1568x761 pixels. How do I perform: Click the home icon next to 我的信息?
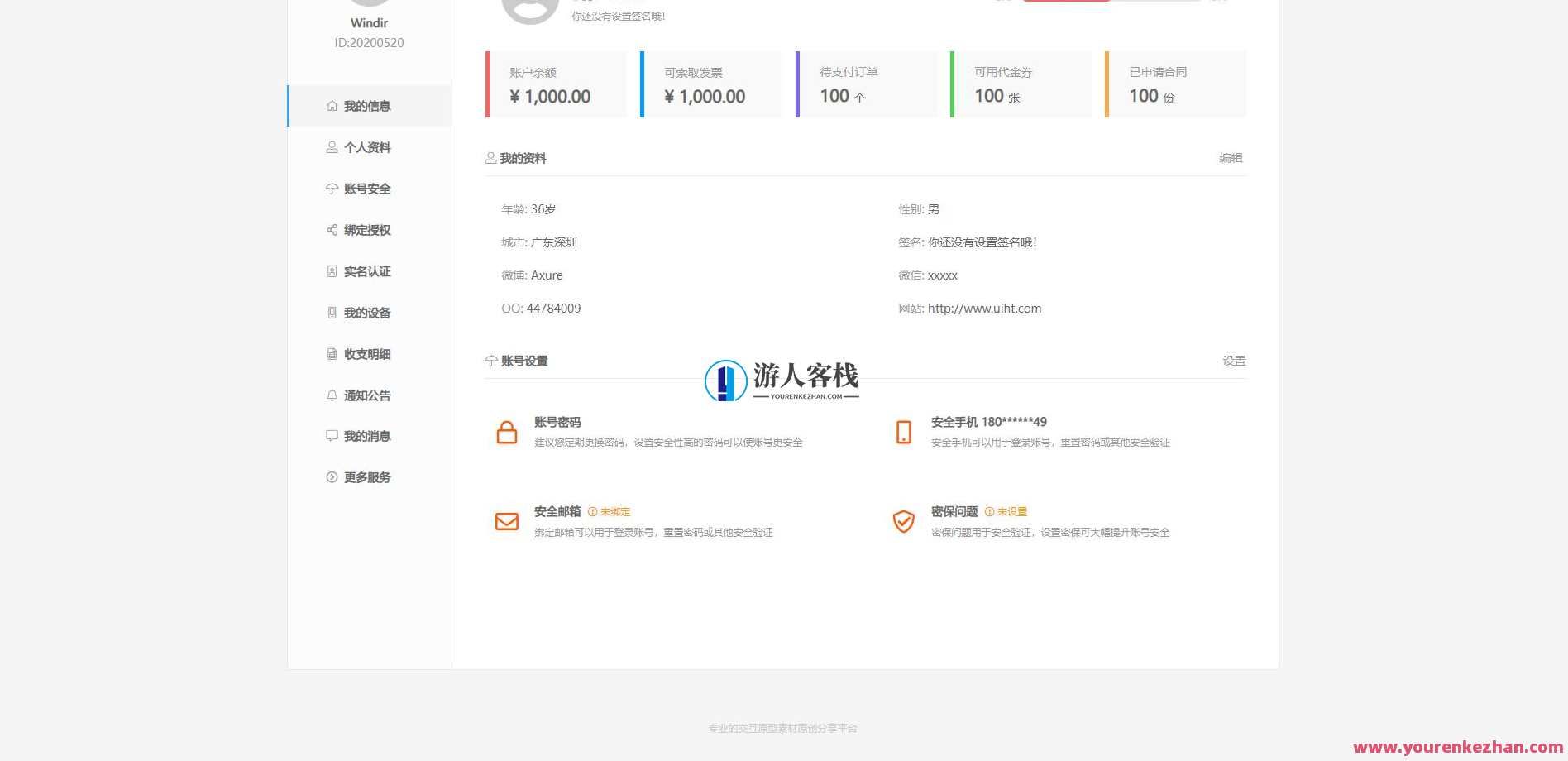tap(332, 106)
